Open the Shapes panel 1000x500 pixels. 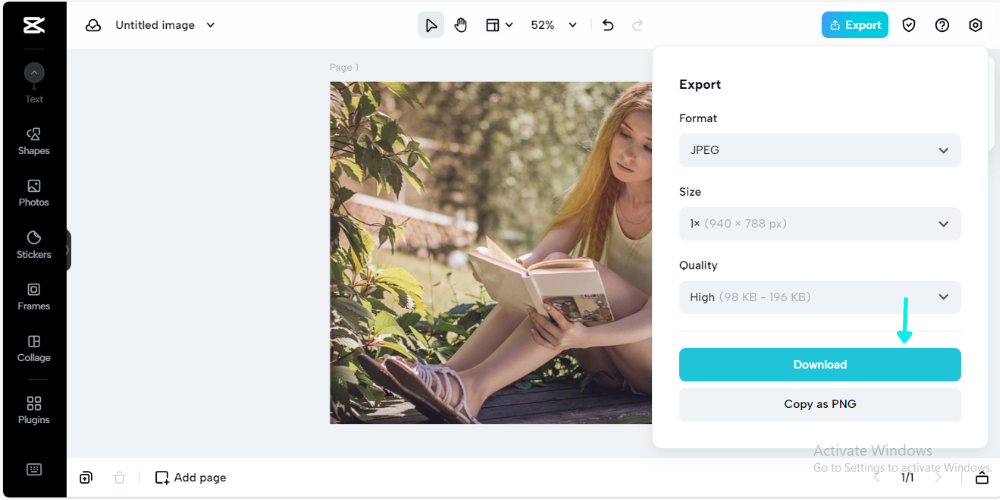(x=34, y=142)
